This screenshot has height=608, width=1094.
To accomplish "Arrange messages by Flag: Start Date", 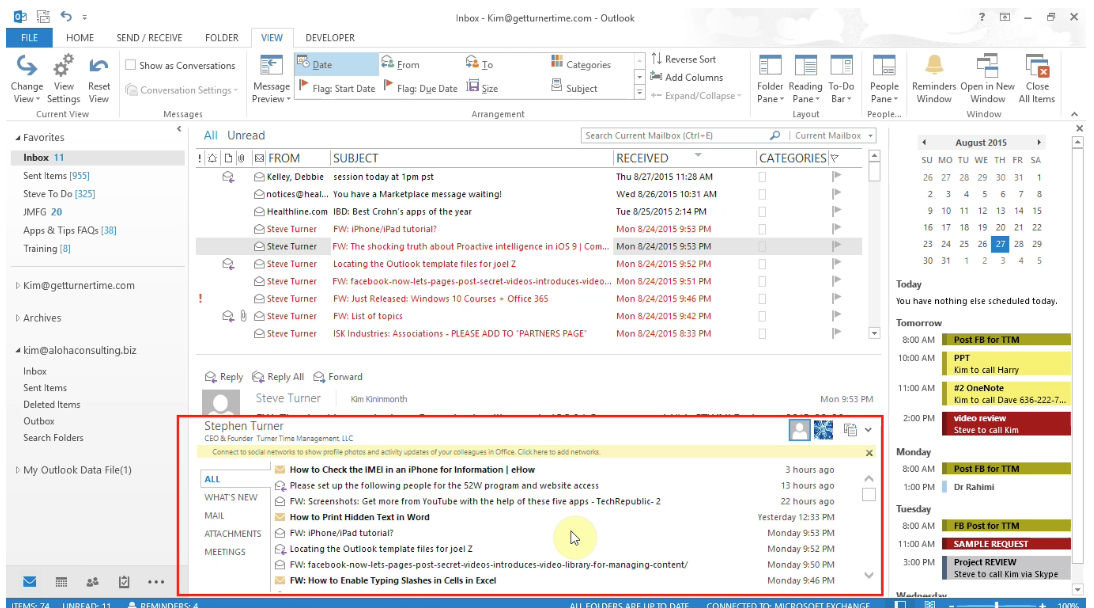I will (x=337, y=88).
